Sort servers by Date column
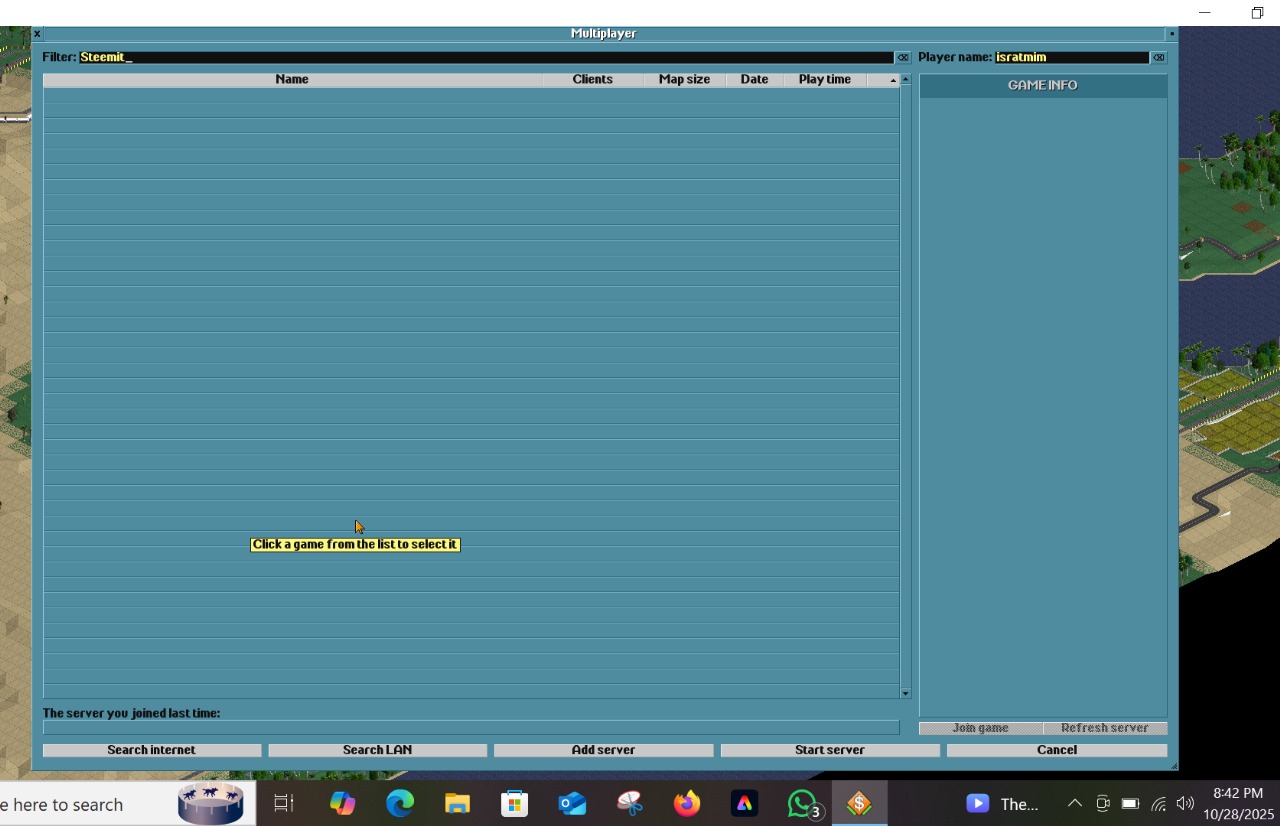 tap(754, 80)
